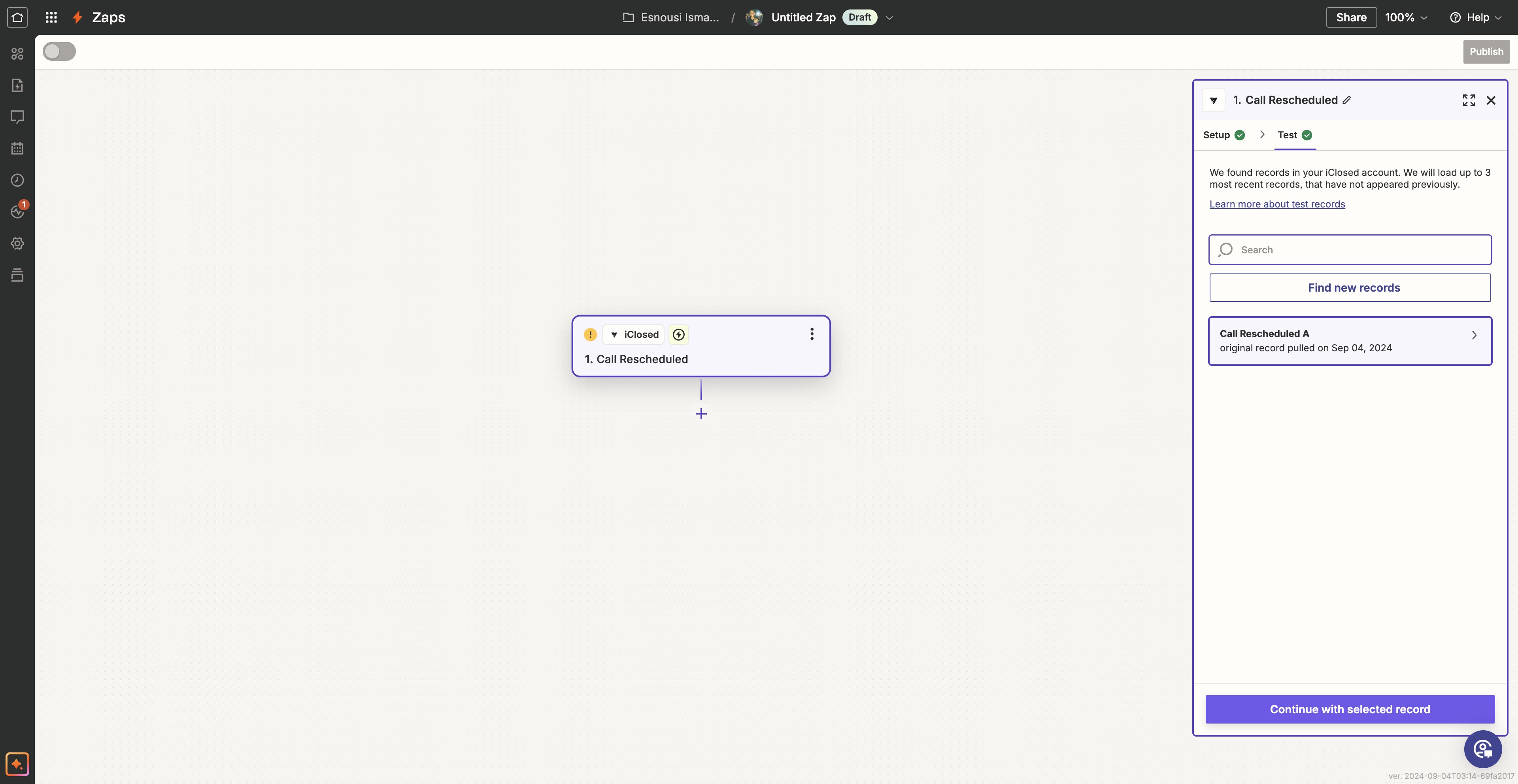The width and height of the screenshot is (1518, 784).
Task: Click Continue with selected record button
Action: point(1350,709)
